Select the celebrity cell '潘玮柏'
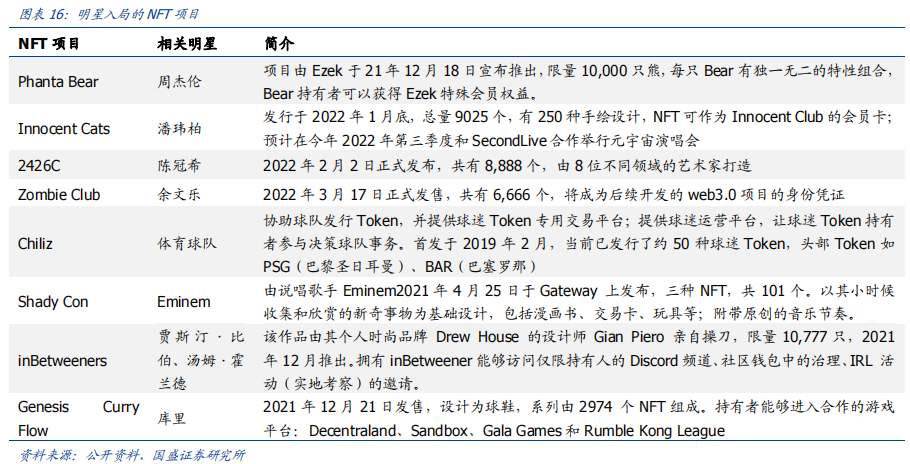 179,129
